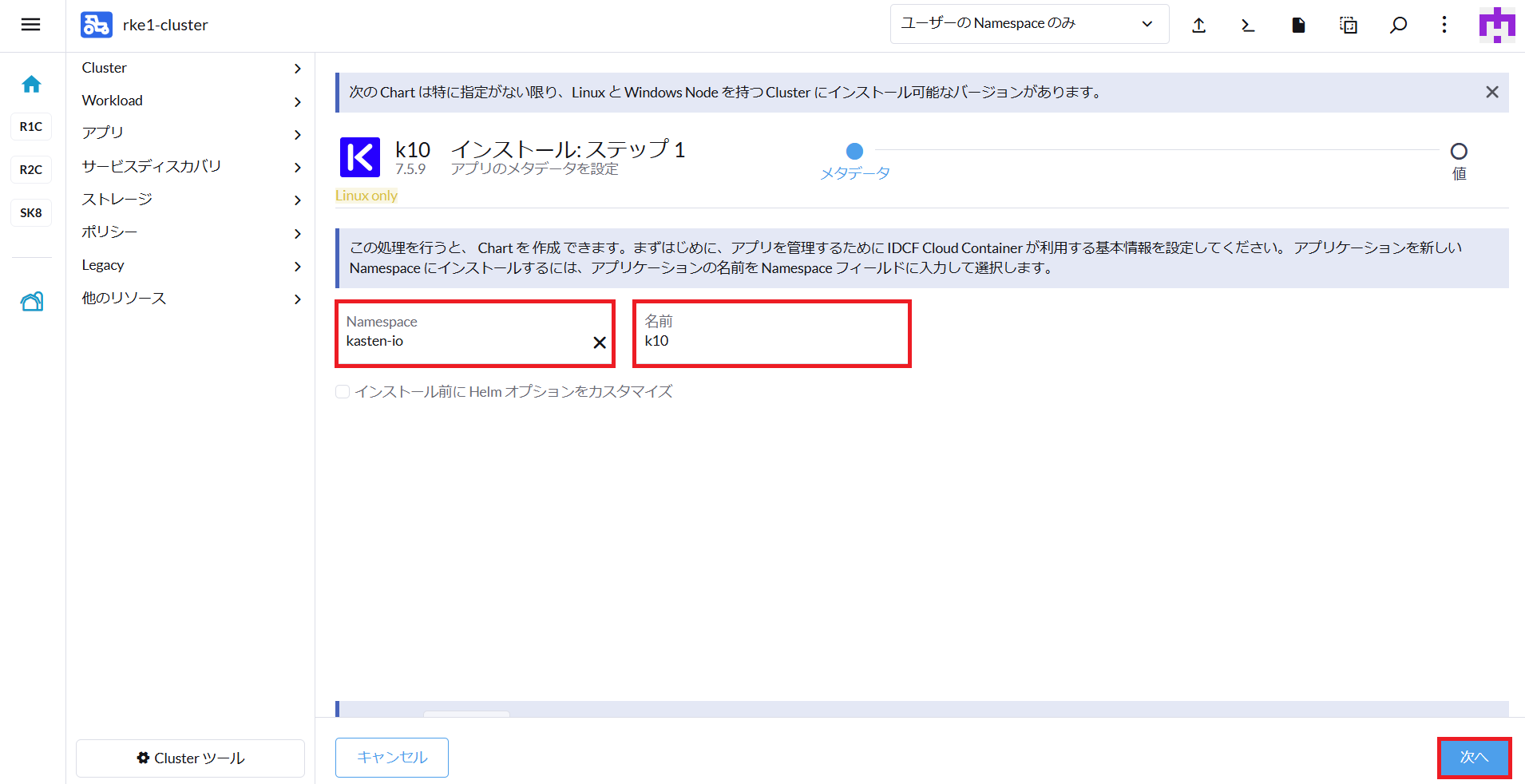Click the k10 Kasten chart logo
1525x784 pixels.
pyautogui.click(x=360, y=156)
